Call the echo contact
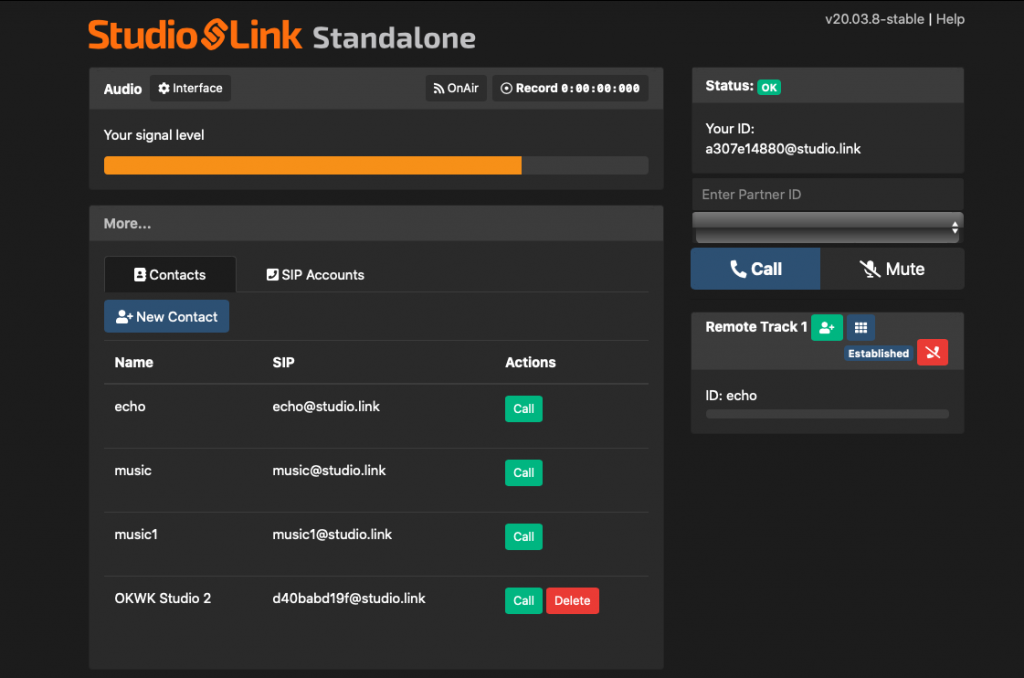The width and height of the screenshot is (1024, 678). click(x=523, y=409)
